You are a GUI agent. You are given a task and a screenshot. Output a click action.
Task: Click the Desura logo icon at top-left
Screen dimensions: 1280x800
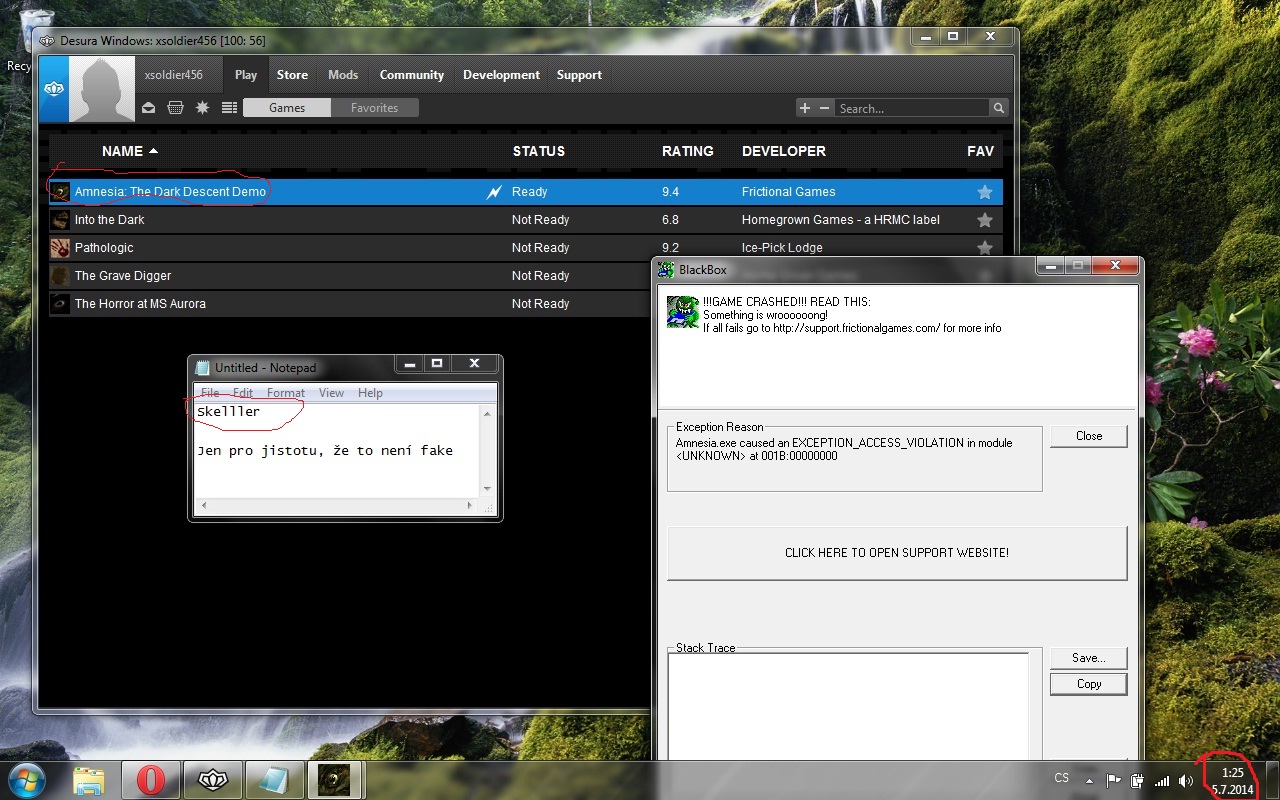(x=54, y=89)
